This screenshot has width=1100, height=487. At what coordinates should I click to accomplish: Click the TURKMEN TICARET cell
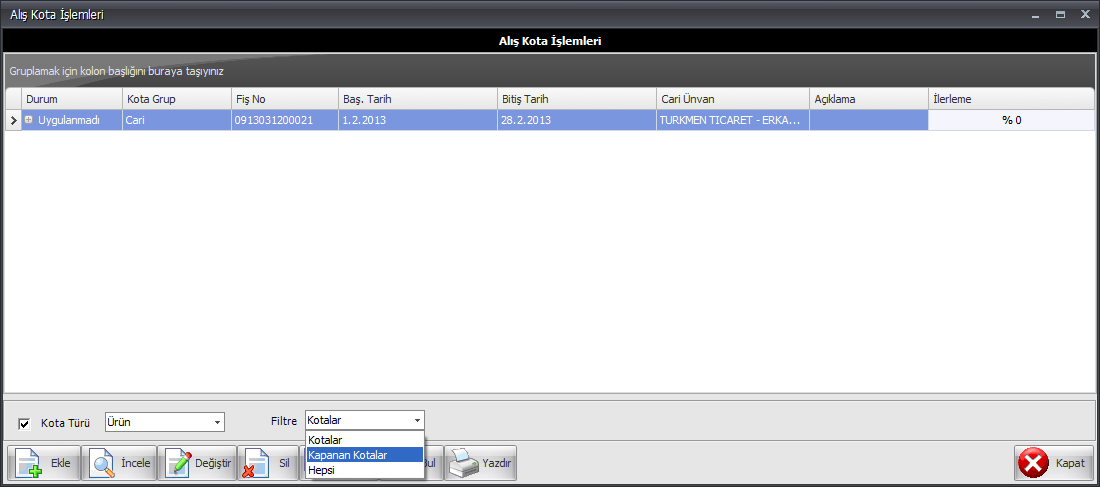click(x=733, y=120)
